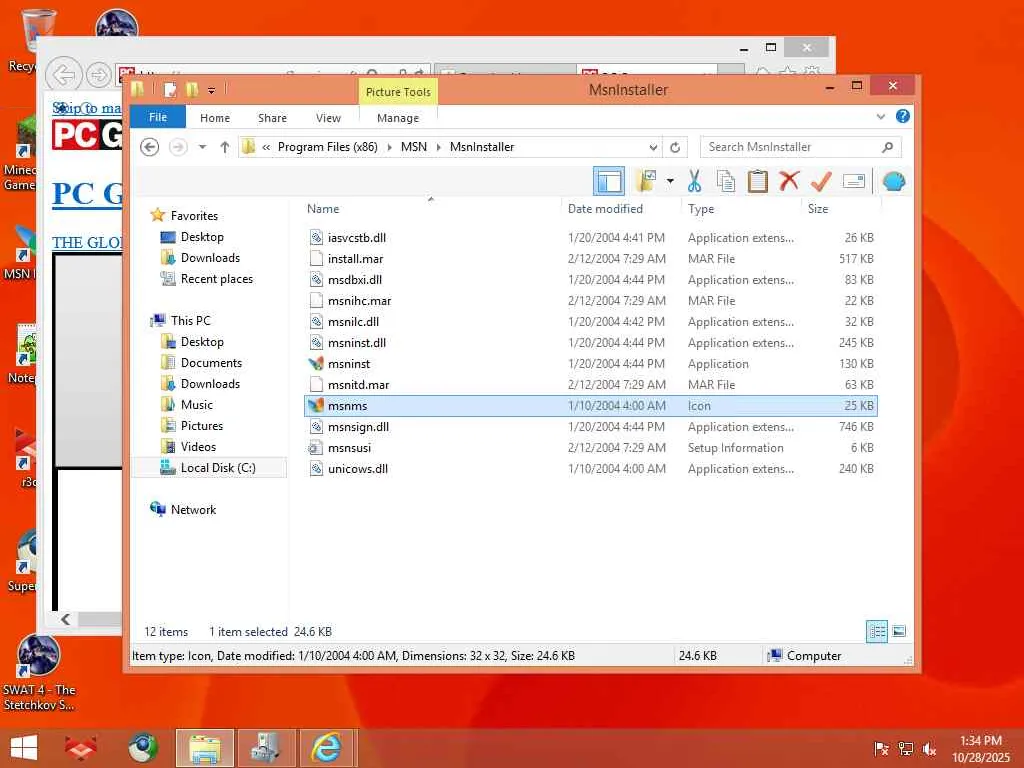The height and width of the screenshot is (768, 1024).
Task: Switch to the View ribbon tab
Action: 328,118
